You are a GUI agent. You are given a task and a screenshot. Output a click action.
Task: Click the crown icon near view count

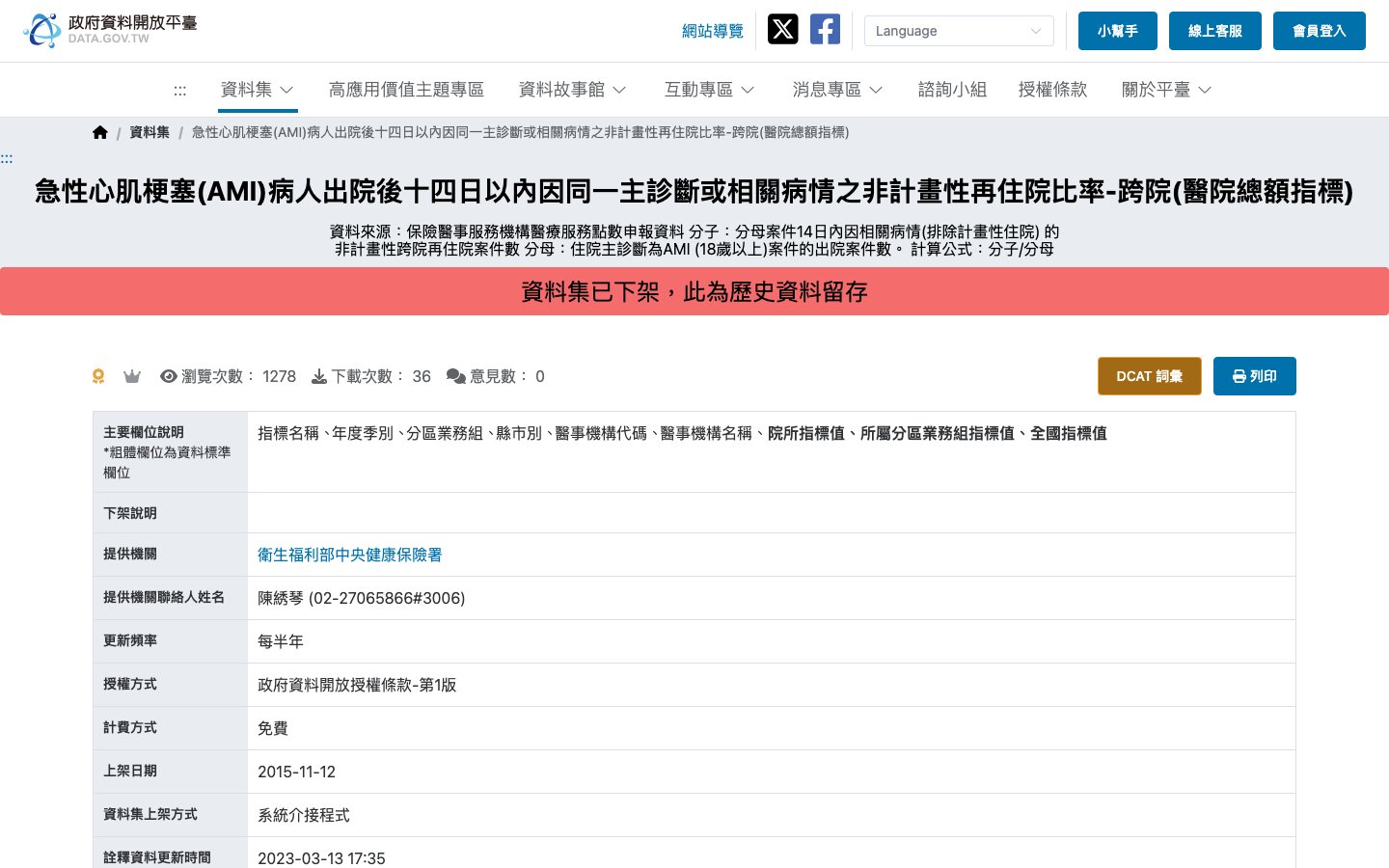point(132,376)
